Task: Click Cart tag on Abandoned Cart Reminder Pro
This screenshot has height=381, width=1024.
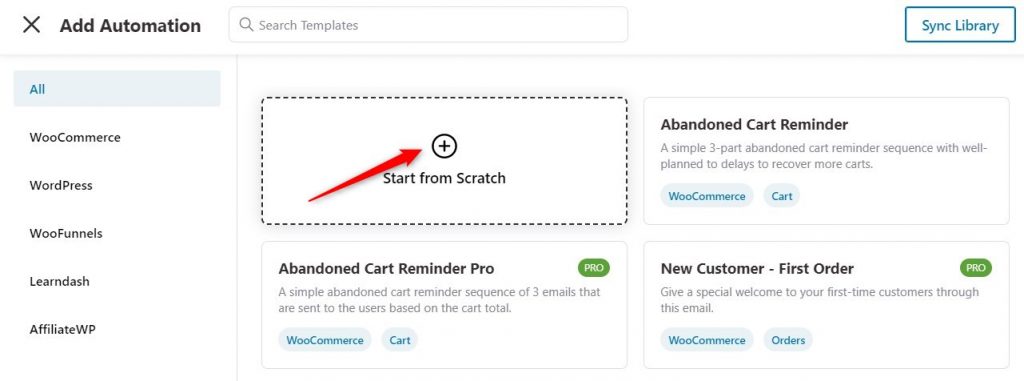Action: [400, 340]
